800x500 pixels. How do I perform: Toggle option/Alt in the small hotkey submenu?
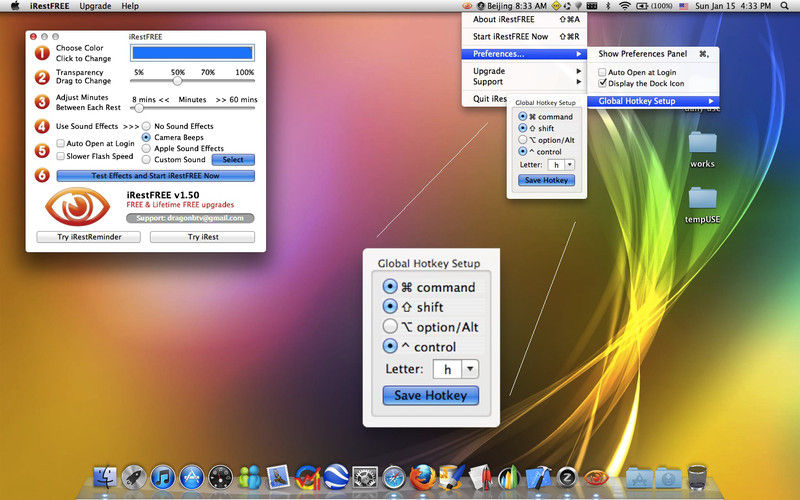click(522, 140)
